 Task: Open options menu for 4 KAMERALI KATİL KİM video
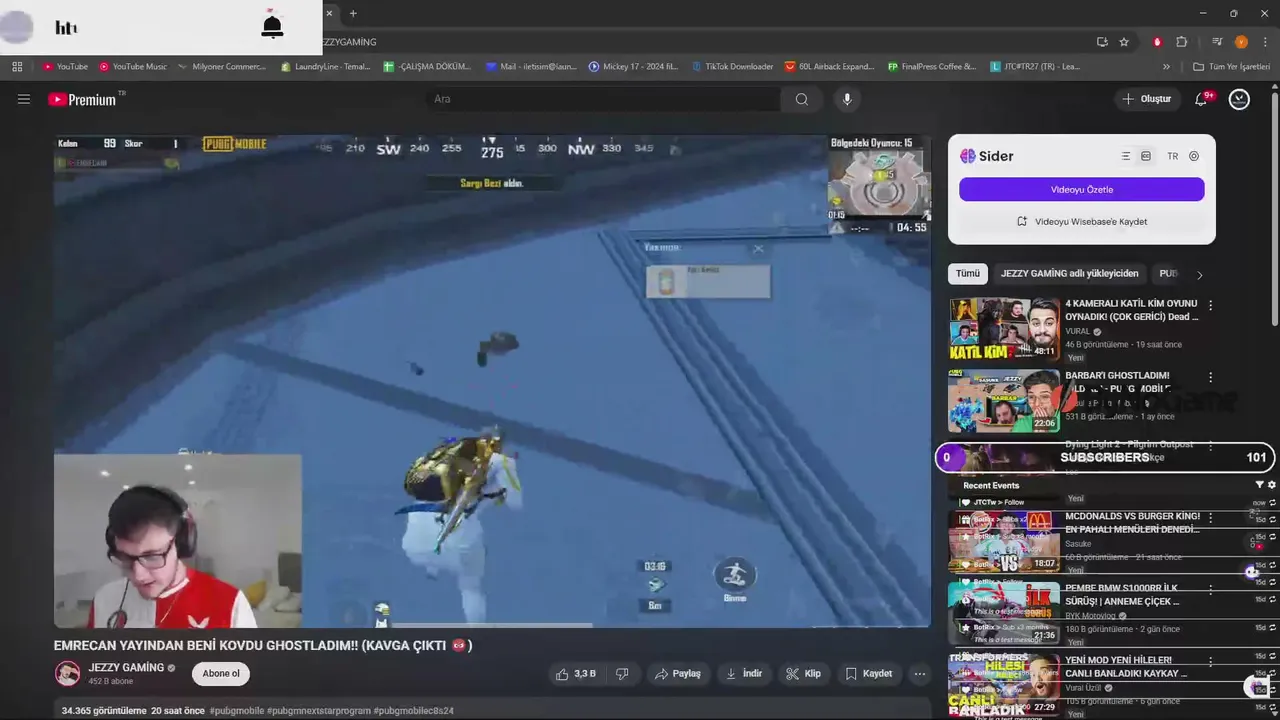[1211, 305]
